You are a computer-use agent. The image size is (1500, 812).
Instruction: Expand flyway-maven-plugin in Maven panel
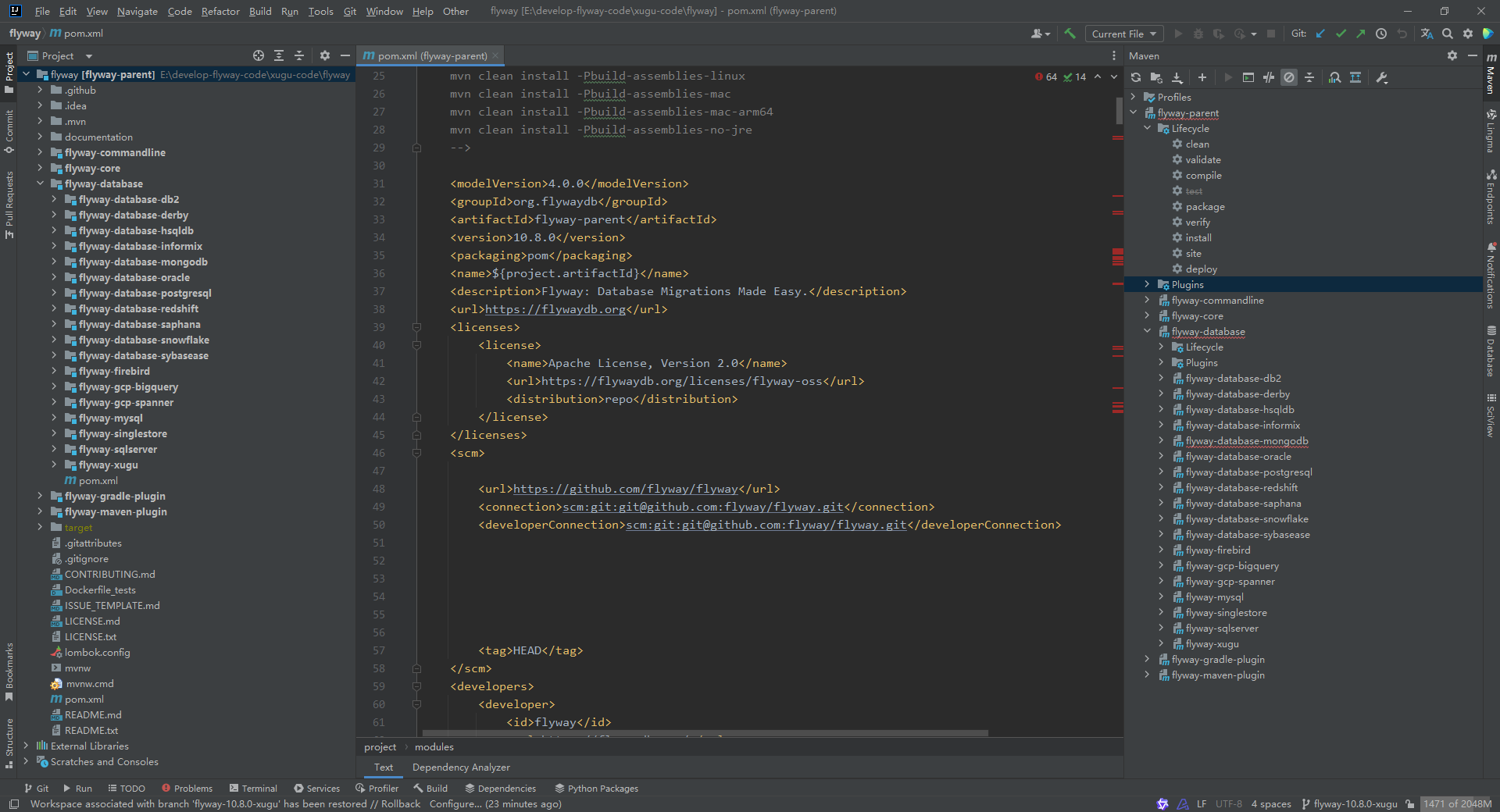point(1147,675)
